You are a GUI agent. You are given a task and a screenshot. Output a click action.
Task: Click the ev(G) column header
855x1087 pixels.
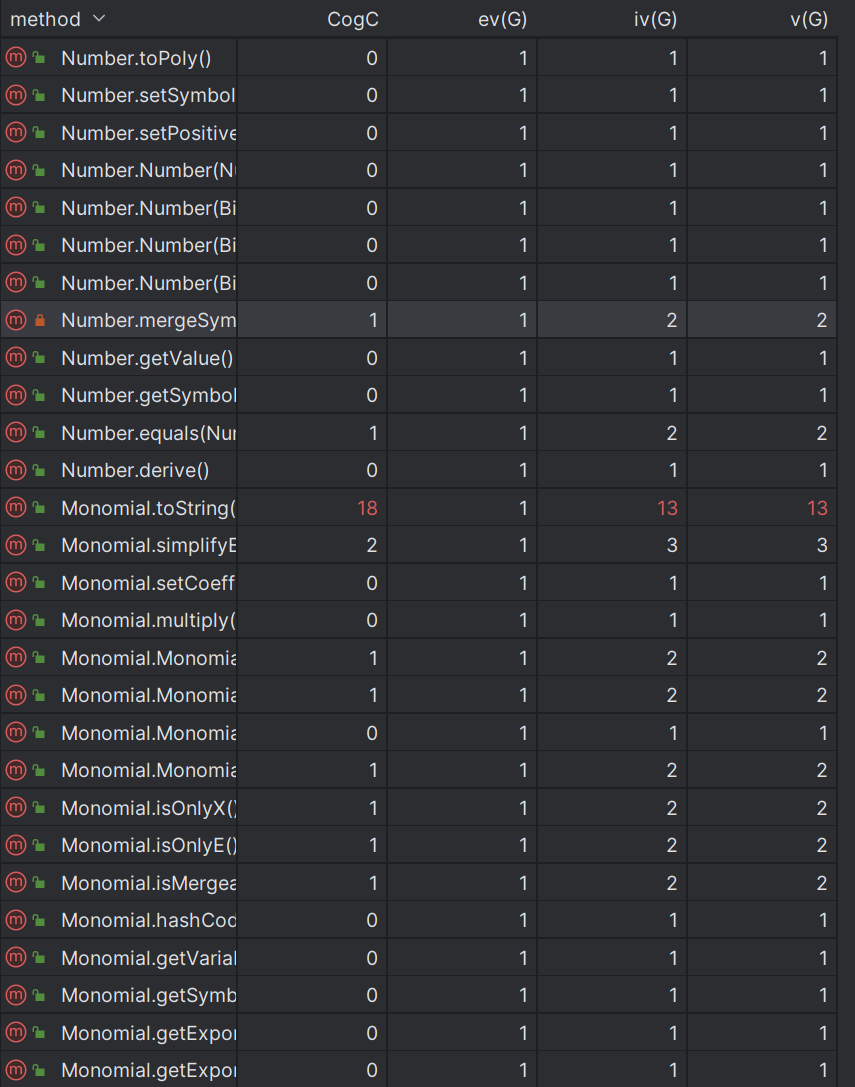503,19
